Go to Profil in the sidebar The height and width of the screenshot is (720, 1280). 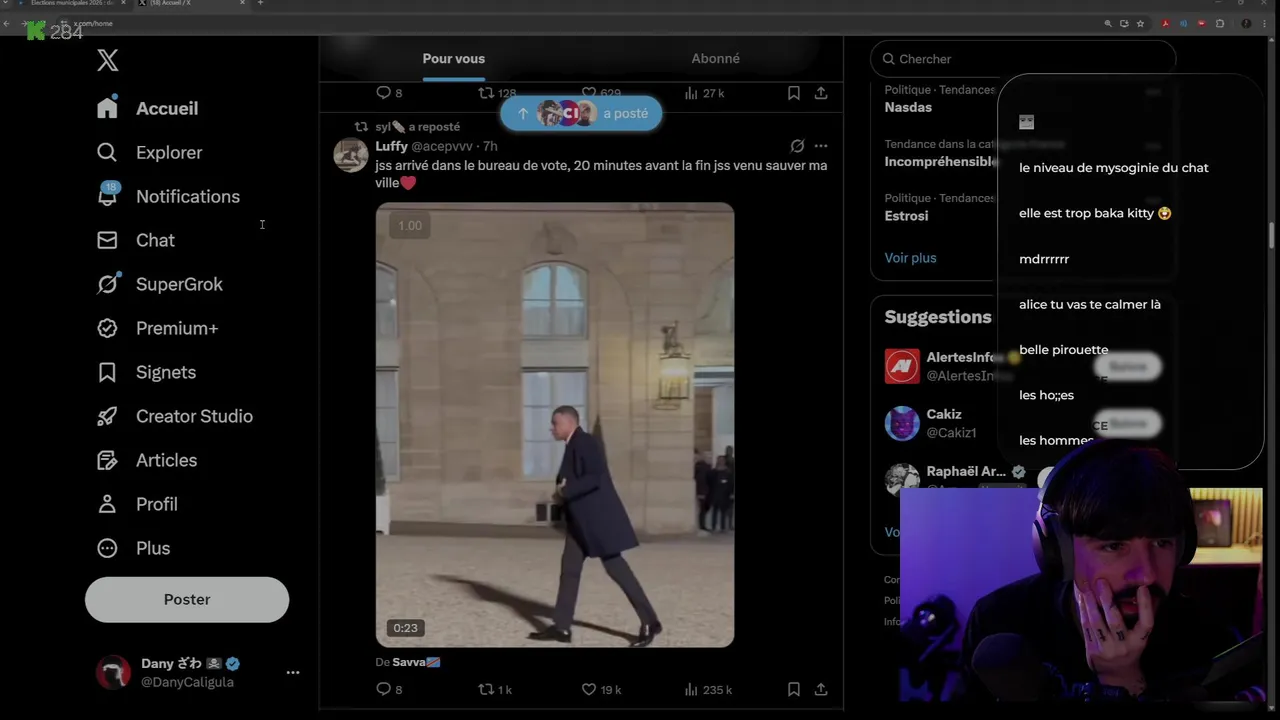click(137, 504)
